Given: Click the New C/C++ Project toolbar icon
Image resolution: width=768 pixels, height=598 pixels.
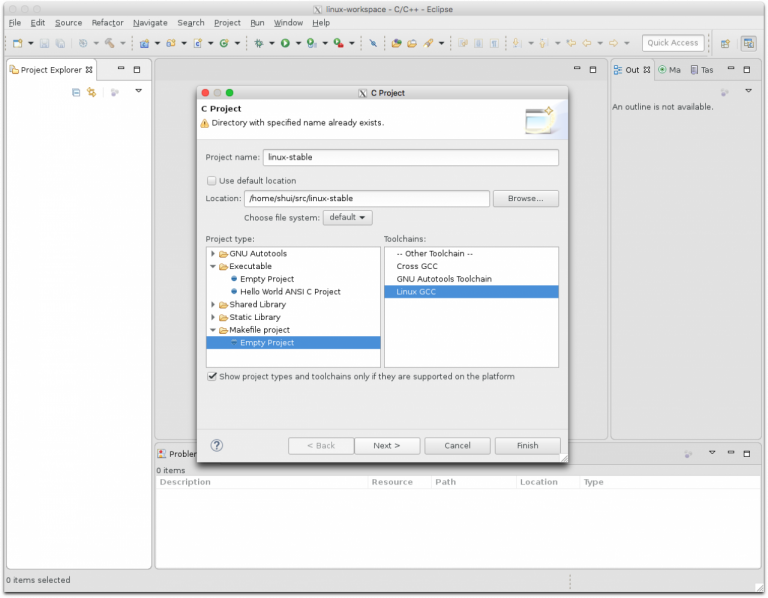Looking at the screenshot, I should 144,43.
